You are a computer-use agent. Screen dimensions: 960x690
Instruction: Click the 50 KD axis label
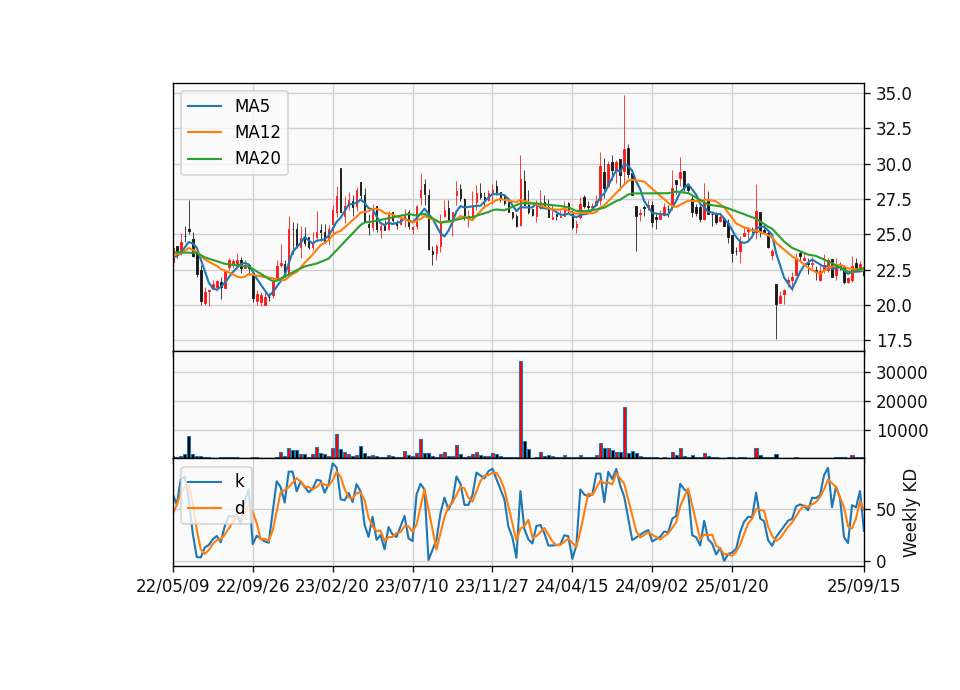coord(885,510)
